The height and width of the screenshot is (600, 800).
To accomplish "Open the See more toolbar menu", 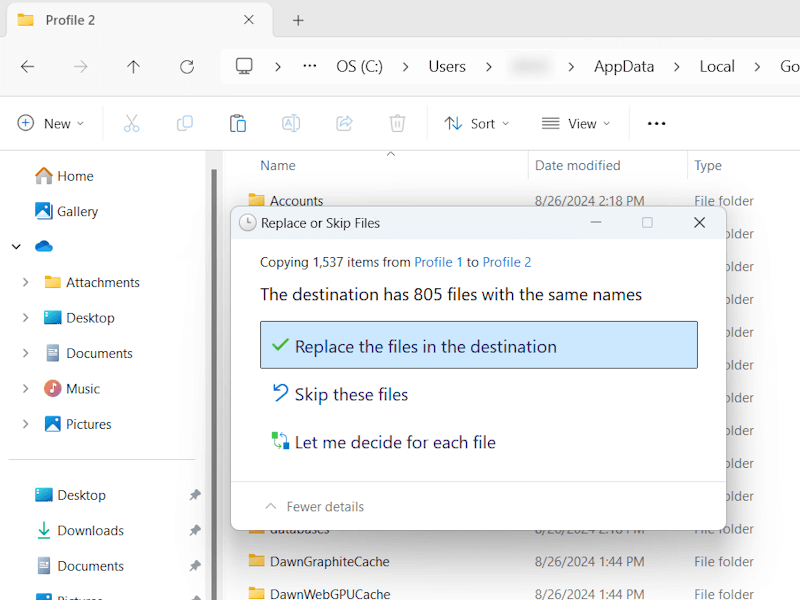I will 656,122.
